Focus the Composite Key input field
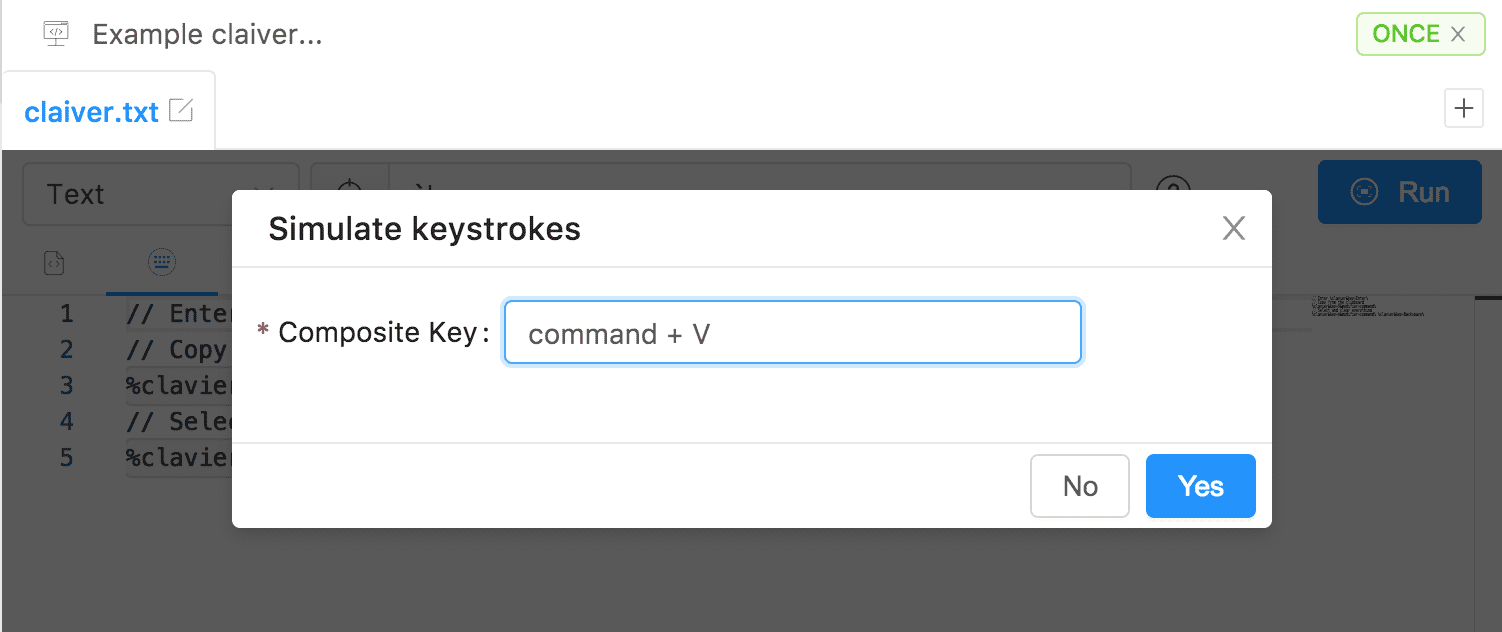 click(792, 333)
